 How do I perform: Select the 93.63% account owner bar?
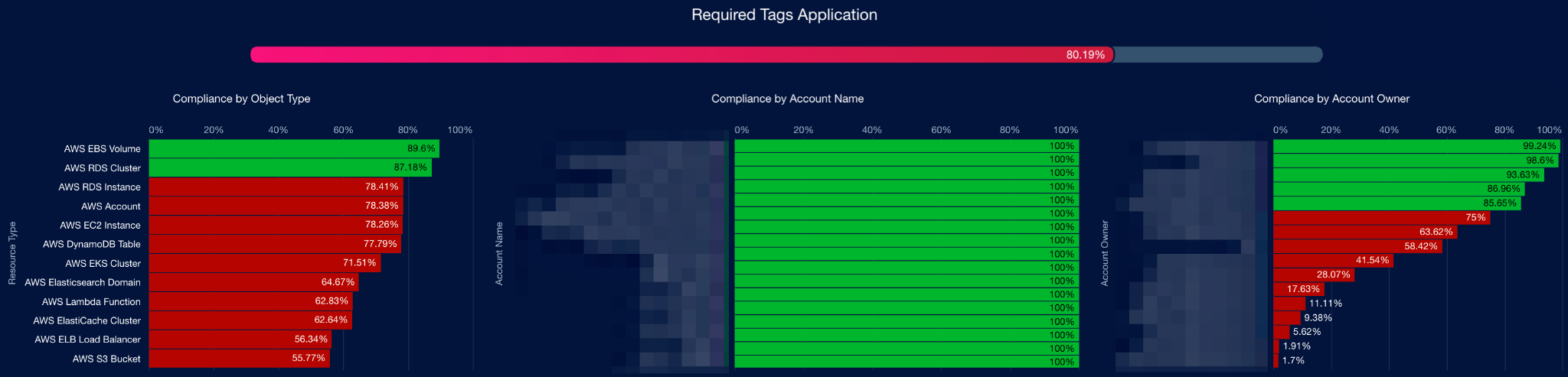coord(1409,175)
